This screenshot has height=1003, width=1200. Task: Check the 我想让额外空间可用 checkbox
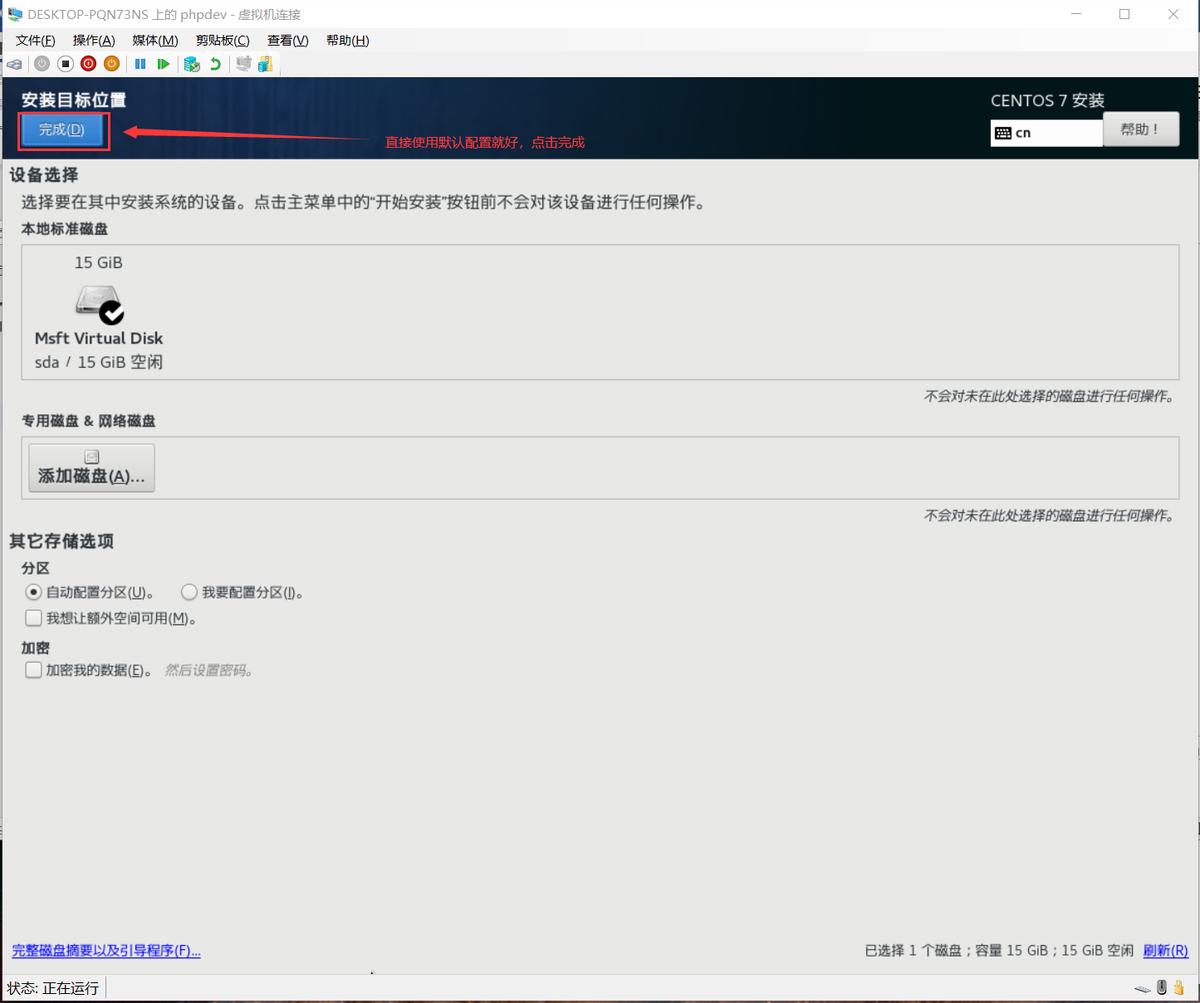click(x=34, y=617)
